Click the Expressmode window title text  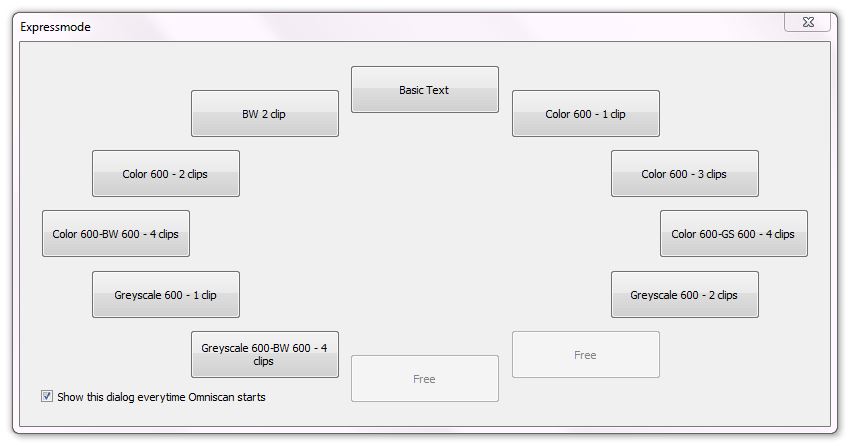[56, 27]
